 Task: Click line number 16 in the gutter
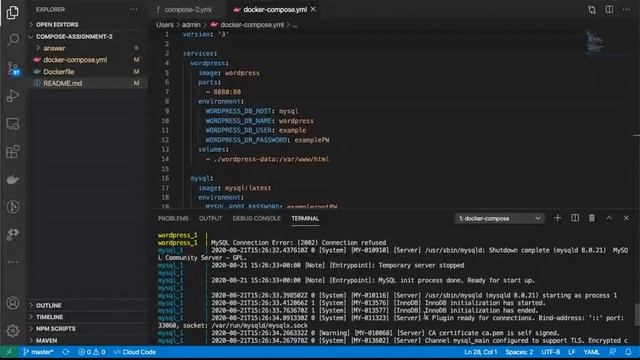click(x=165, y=178)
